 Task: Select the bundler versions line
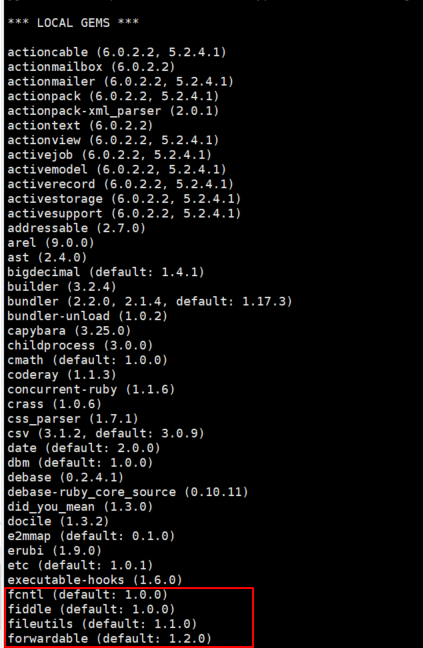coord(150,301)
